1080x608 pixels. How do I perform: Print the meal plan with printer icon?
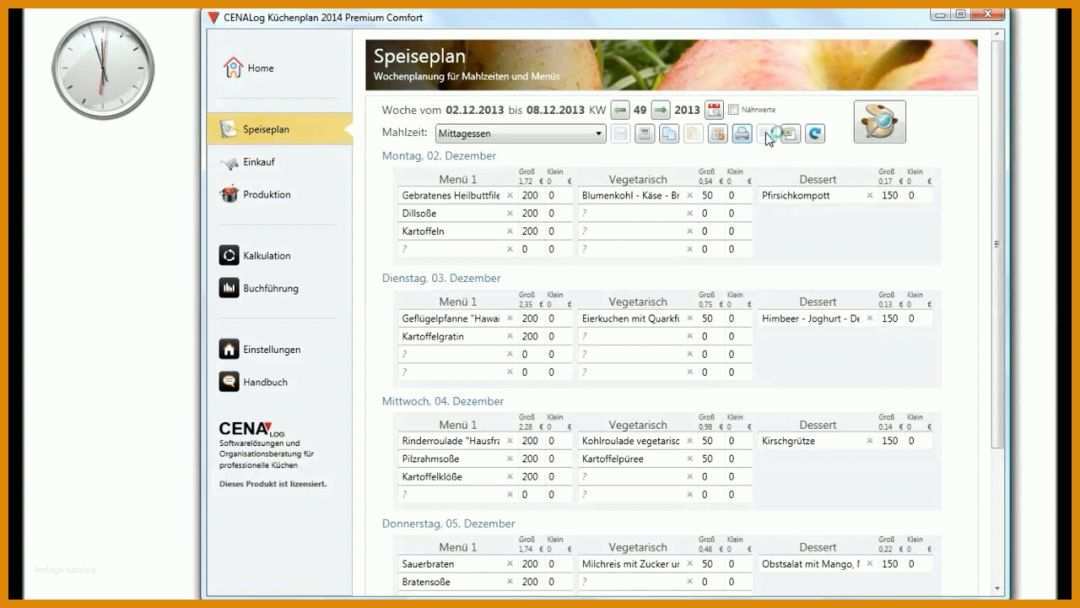click(742, 134)
